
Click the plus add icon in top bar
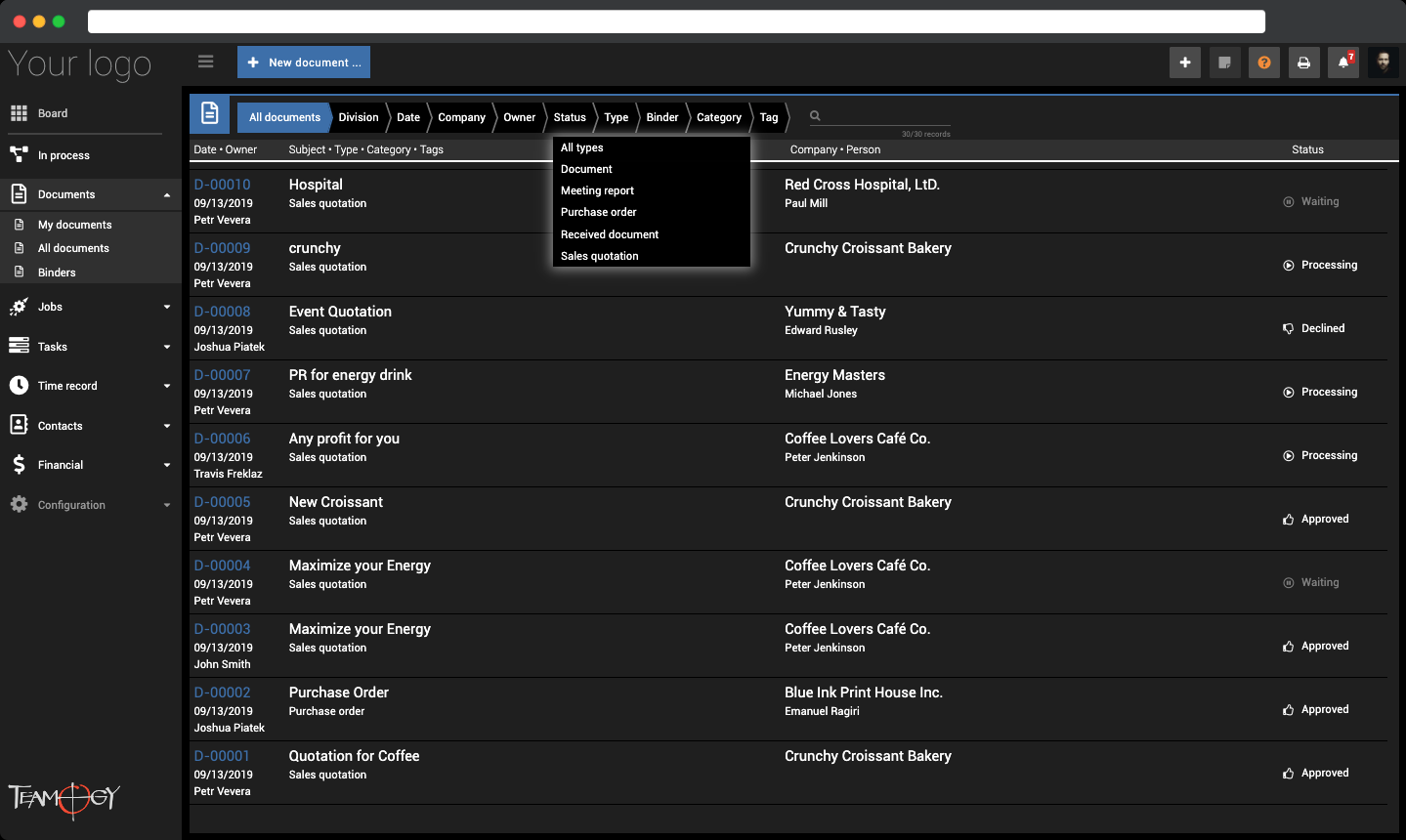click(x=1185, y=63)
